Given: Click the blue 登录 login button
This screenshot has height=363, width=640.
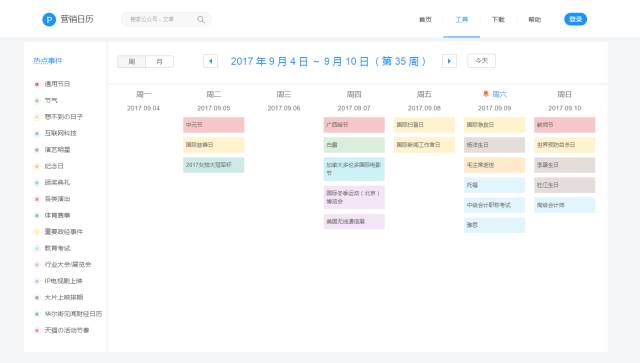Looking at the screenshot, I should 576,19.
